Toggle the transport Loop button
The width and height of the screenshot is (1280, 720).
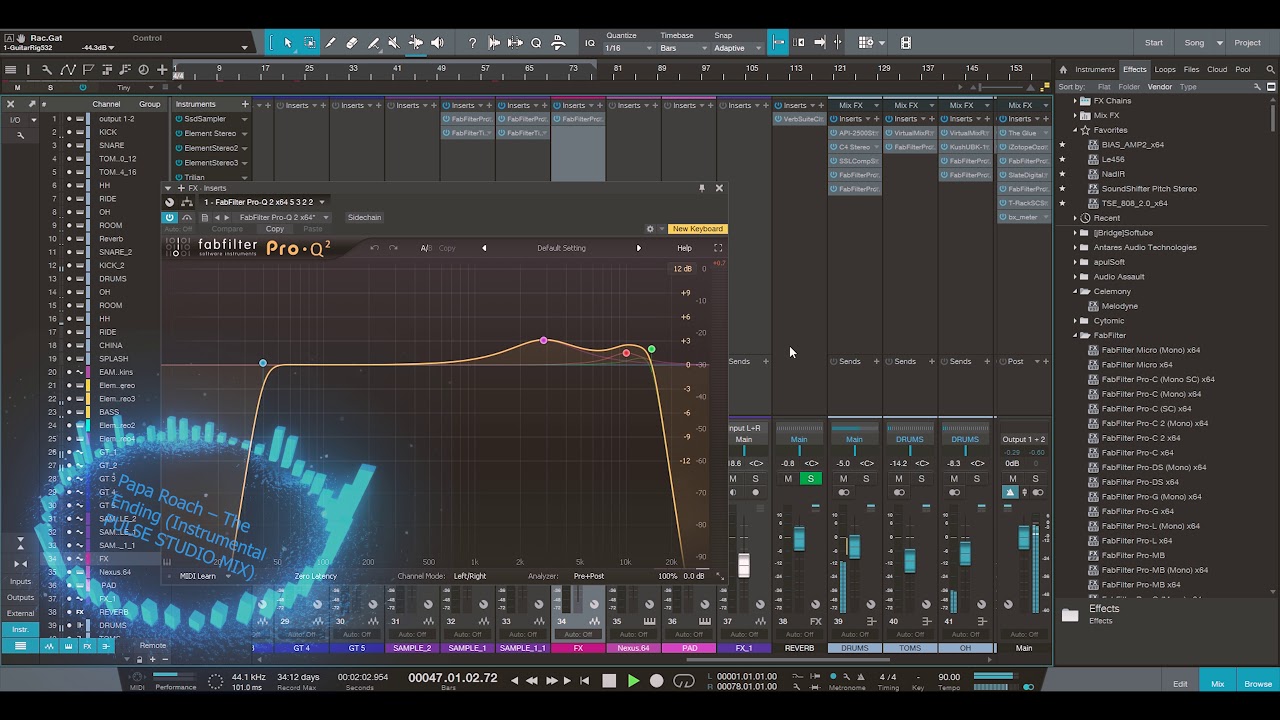tap(684, 681)
